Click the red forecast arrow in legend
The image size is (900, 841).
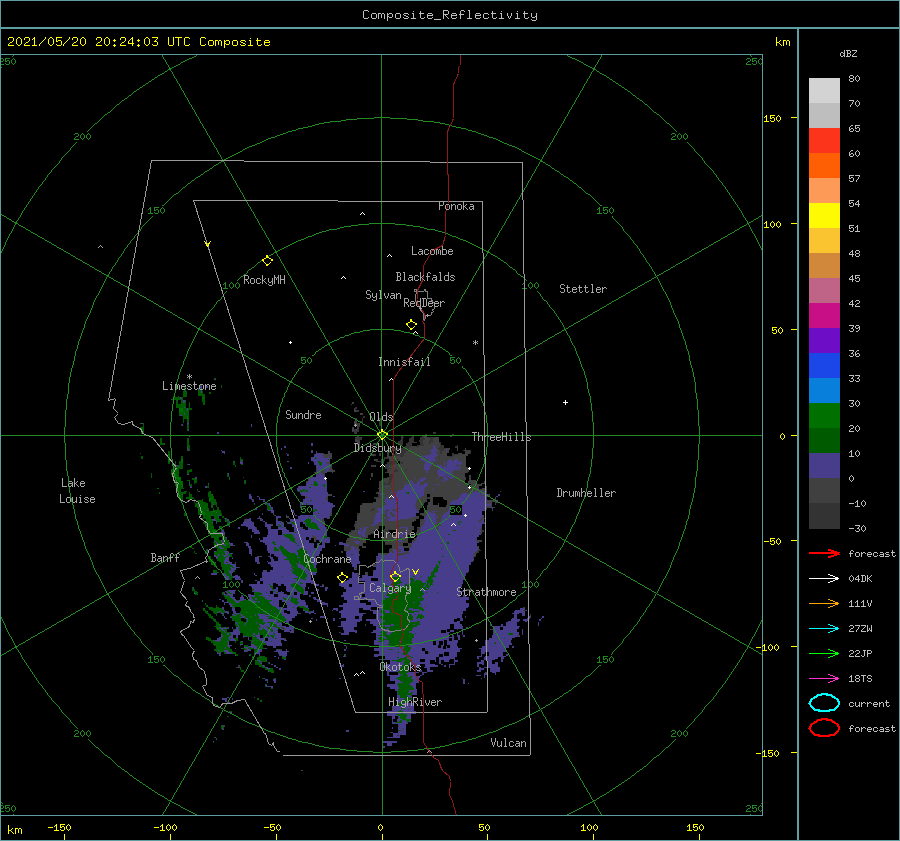[x=824, y=553]
